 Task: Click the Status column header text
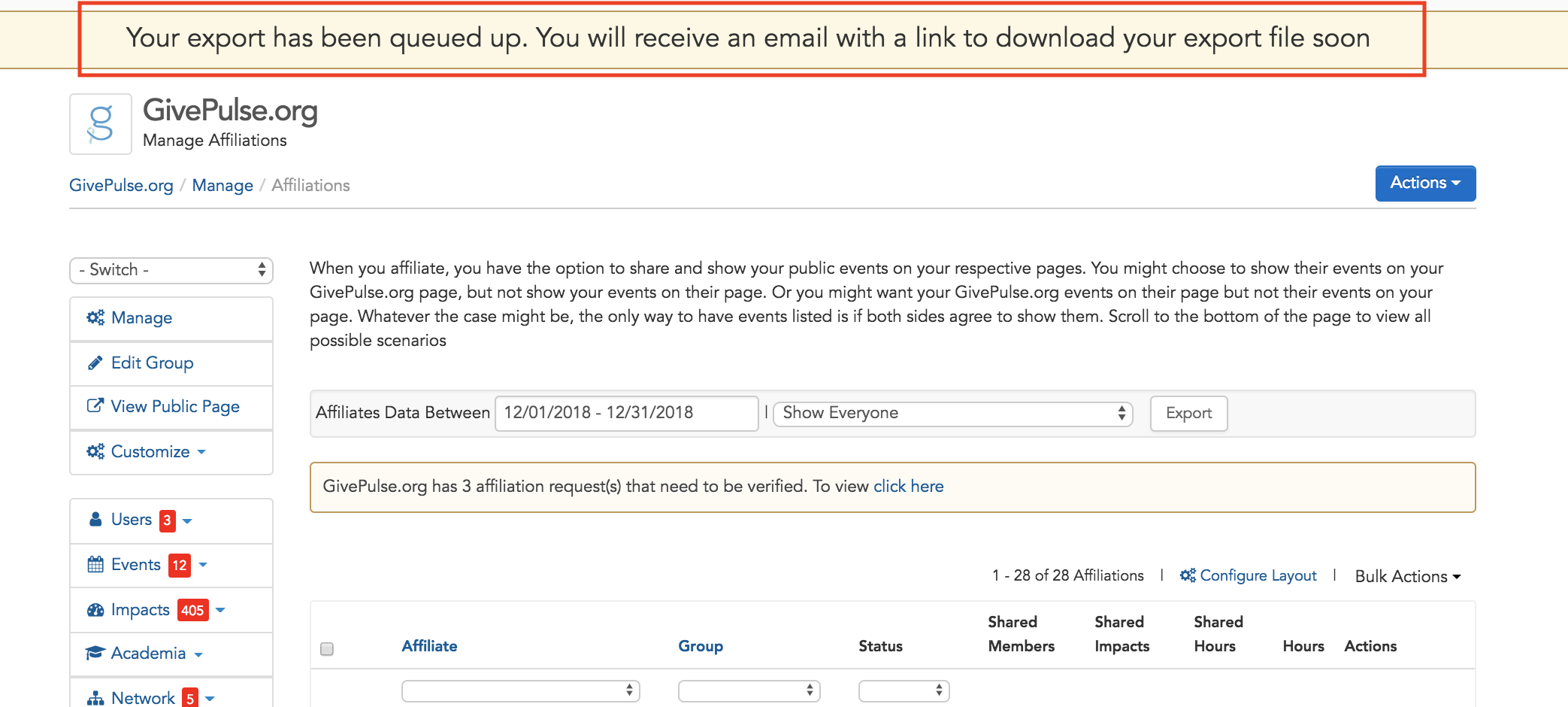click(880, 646)
